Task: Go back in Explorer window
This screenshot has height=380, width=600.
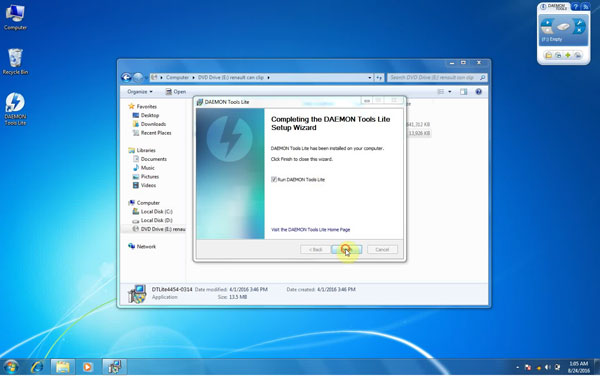Action: 126,78
